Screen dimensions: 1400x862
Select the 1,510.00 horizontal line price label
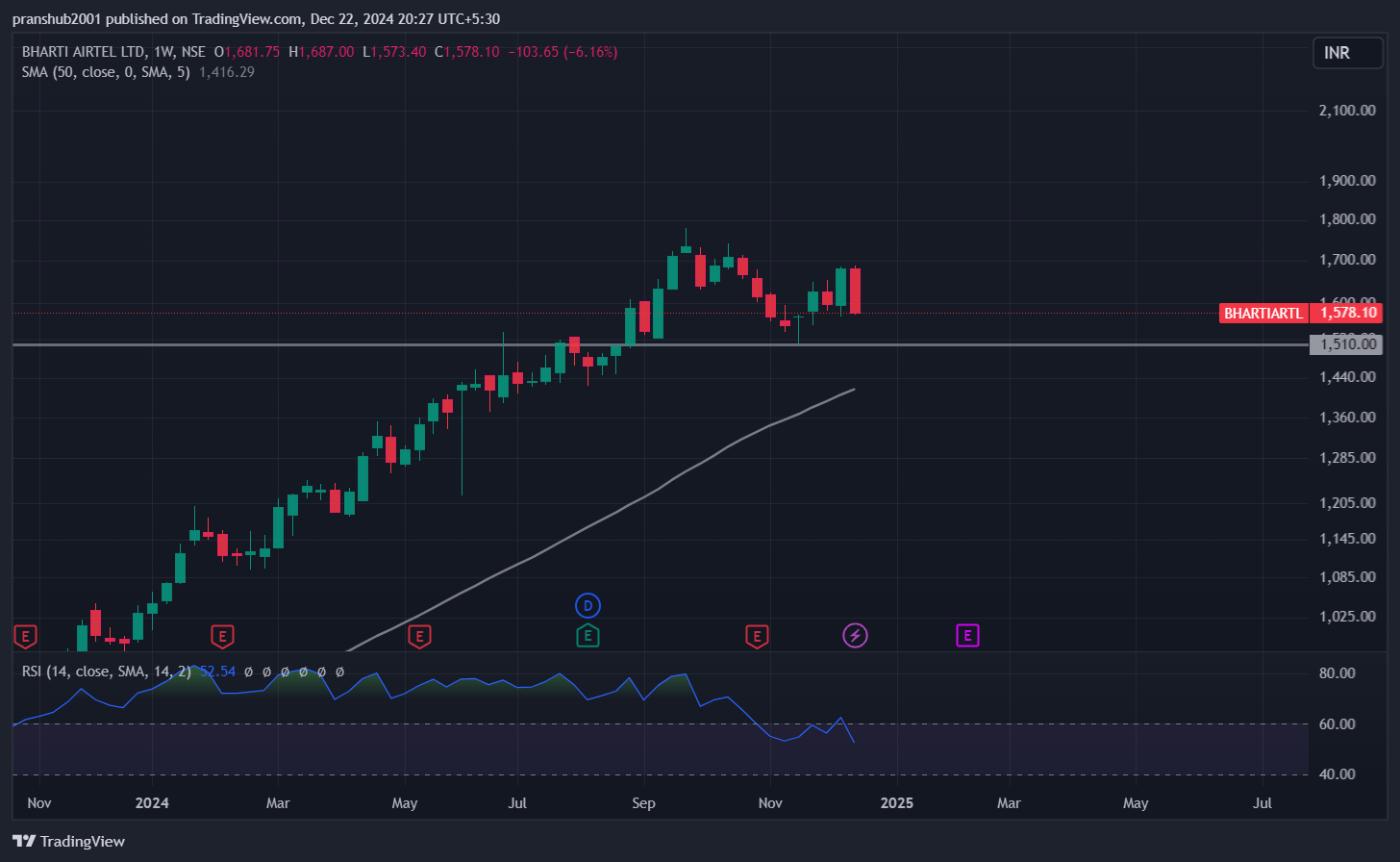pos(1346,344)
